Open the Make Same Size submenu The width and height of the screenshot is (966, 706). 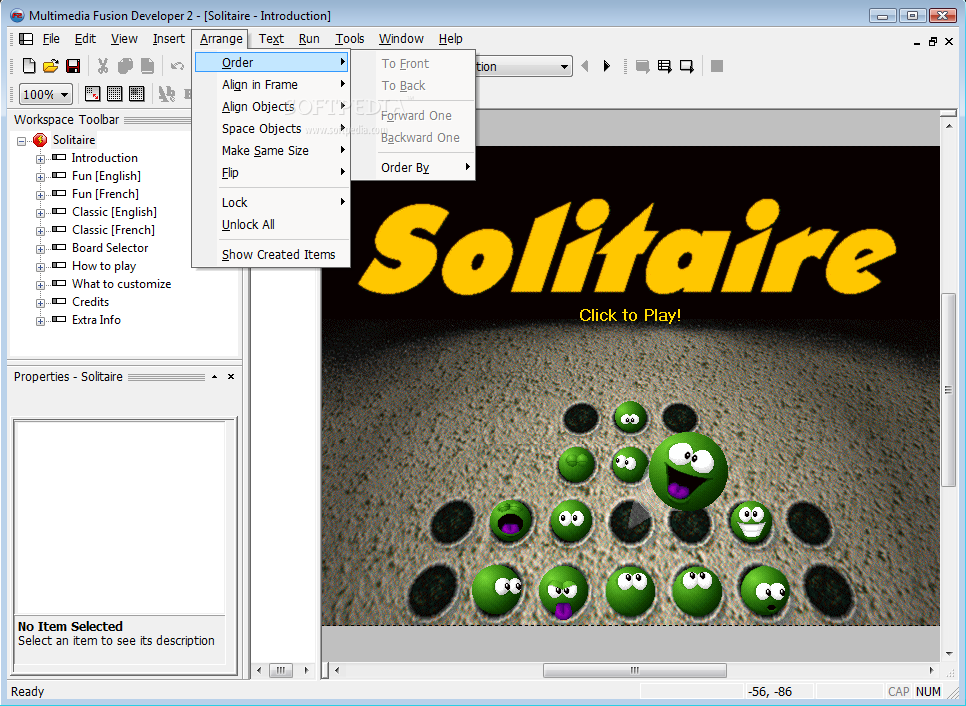(x=272, y=151)
